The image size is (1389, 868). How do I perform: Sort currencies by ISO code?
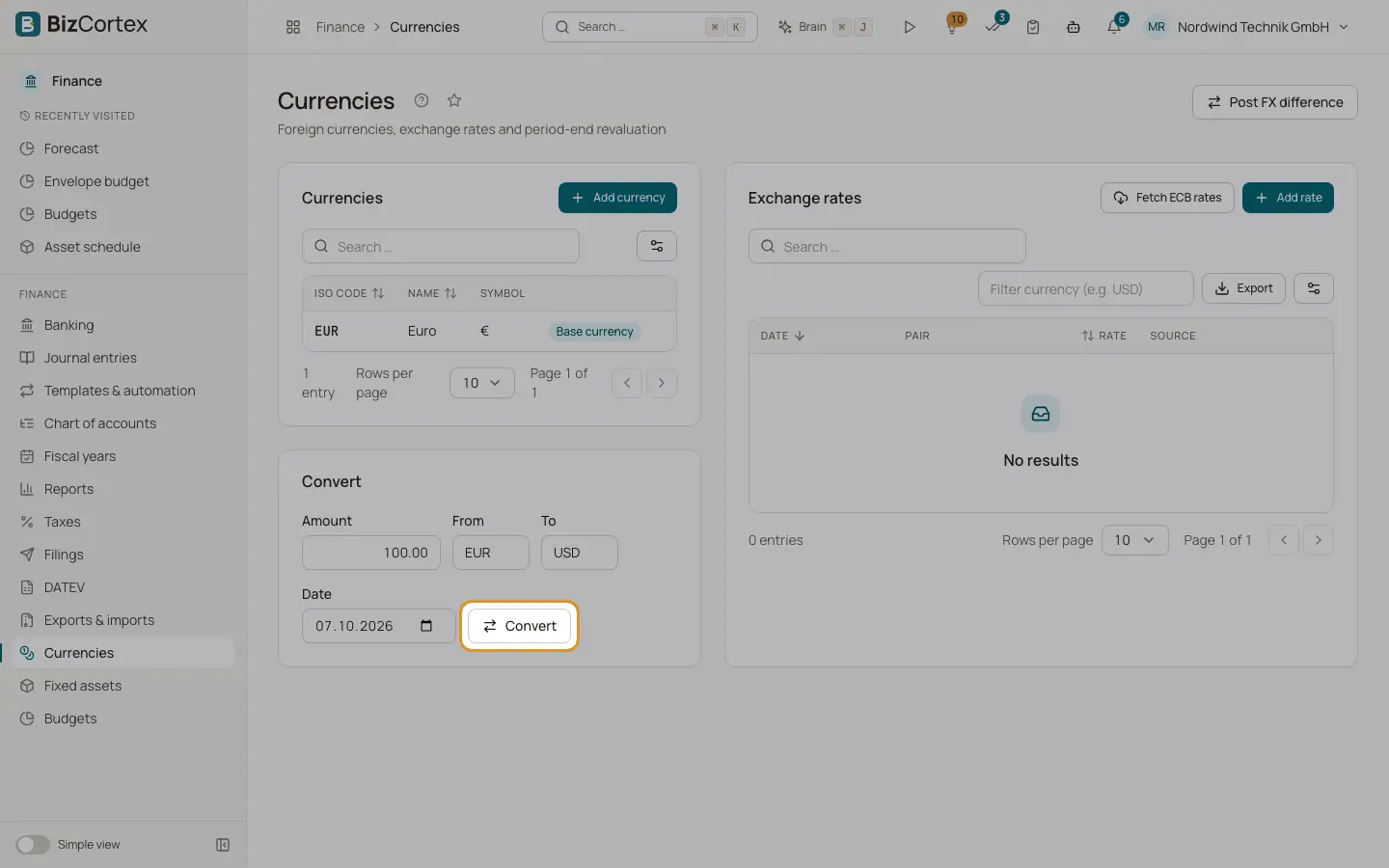[349, 293]
